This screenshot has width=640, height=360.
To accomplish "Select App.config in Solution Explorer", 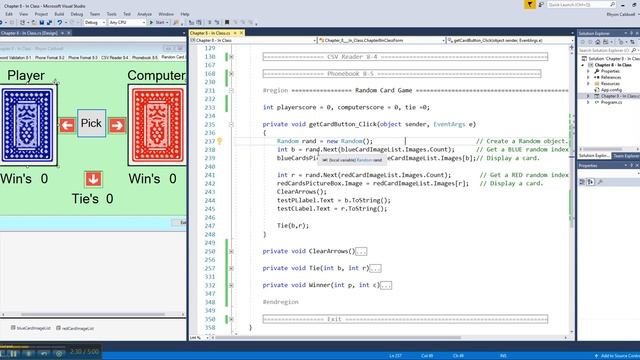I will 611,90.
